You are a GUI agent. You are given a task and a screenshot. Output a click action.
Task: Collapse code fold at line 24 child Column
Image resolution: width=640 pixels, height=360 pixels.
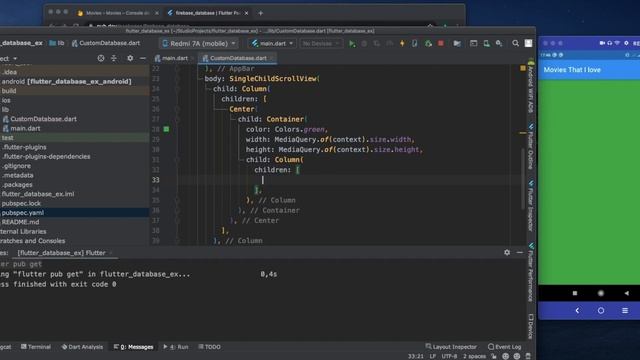[x=177, y=89]
